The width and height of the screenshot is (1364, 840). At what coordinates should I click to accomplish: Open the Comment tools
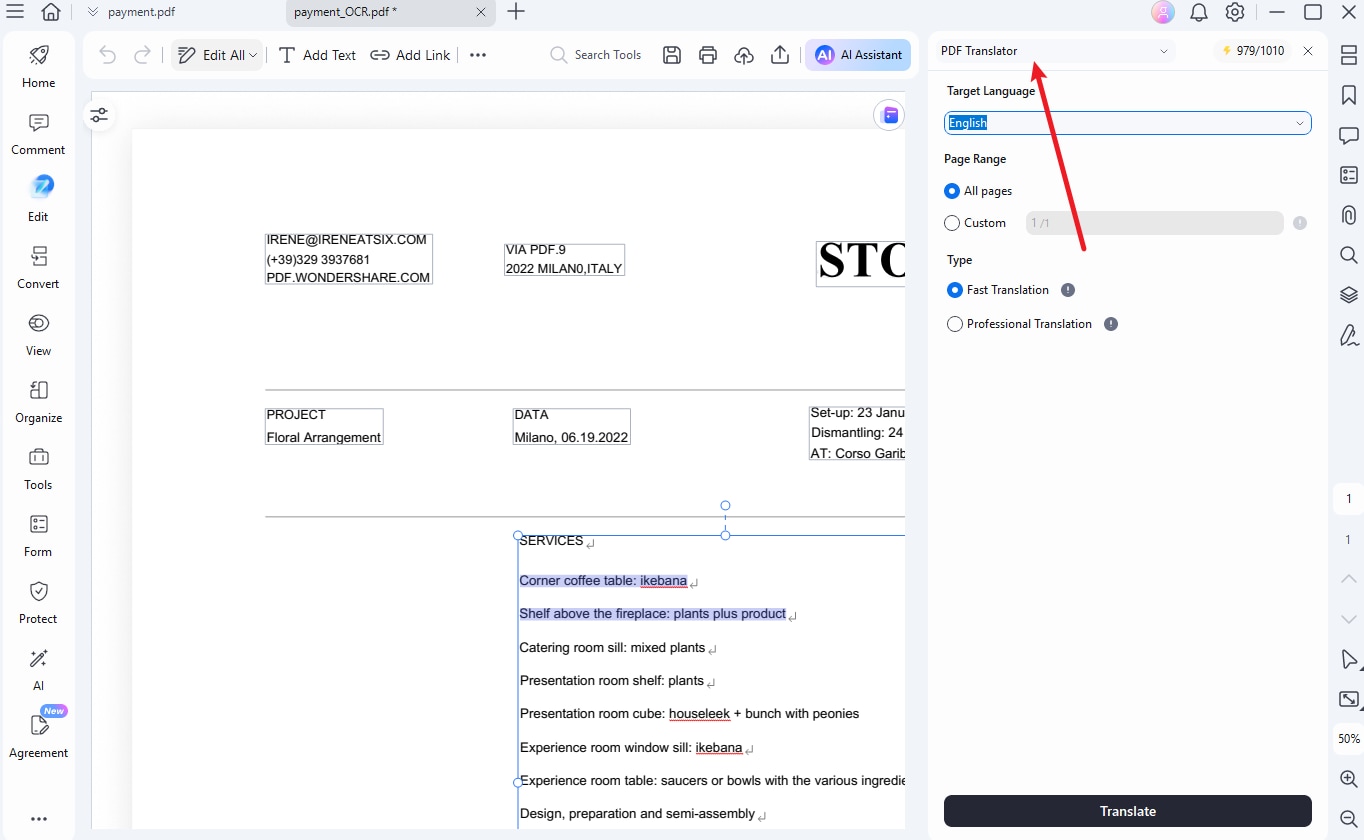coord(38,133)
